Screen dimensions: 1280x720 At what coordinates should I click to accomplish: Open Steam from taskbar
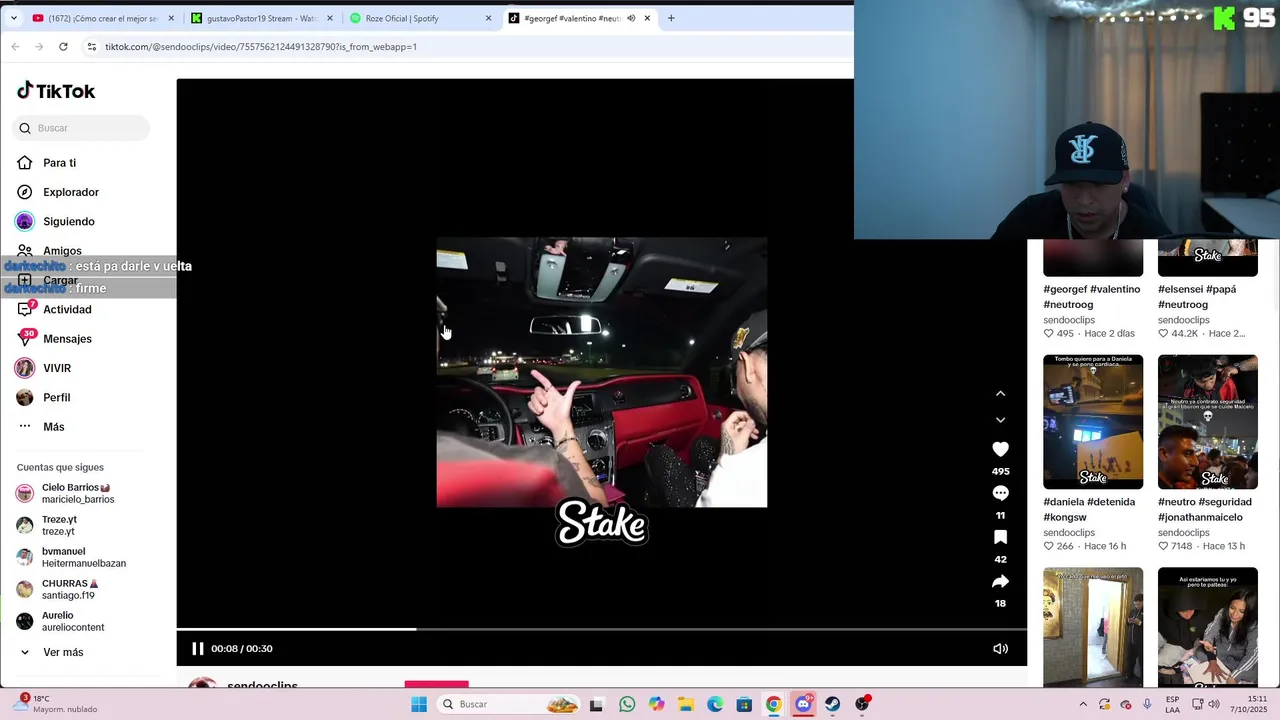[x=832, y=704]
